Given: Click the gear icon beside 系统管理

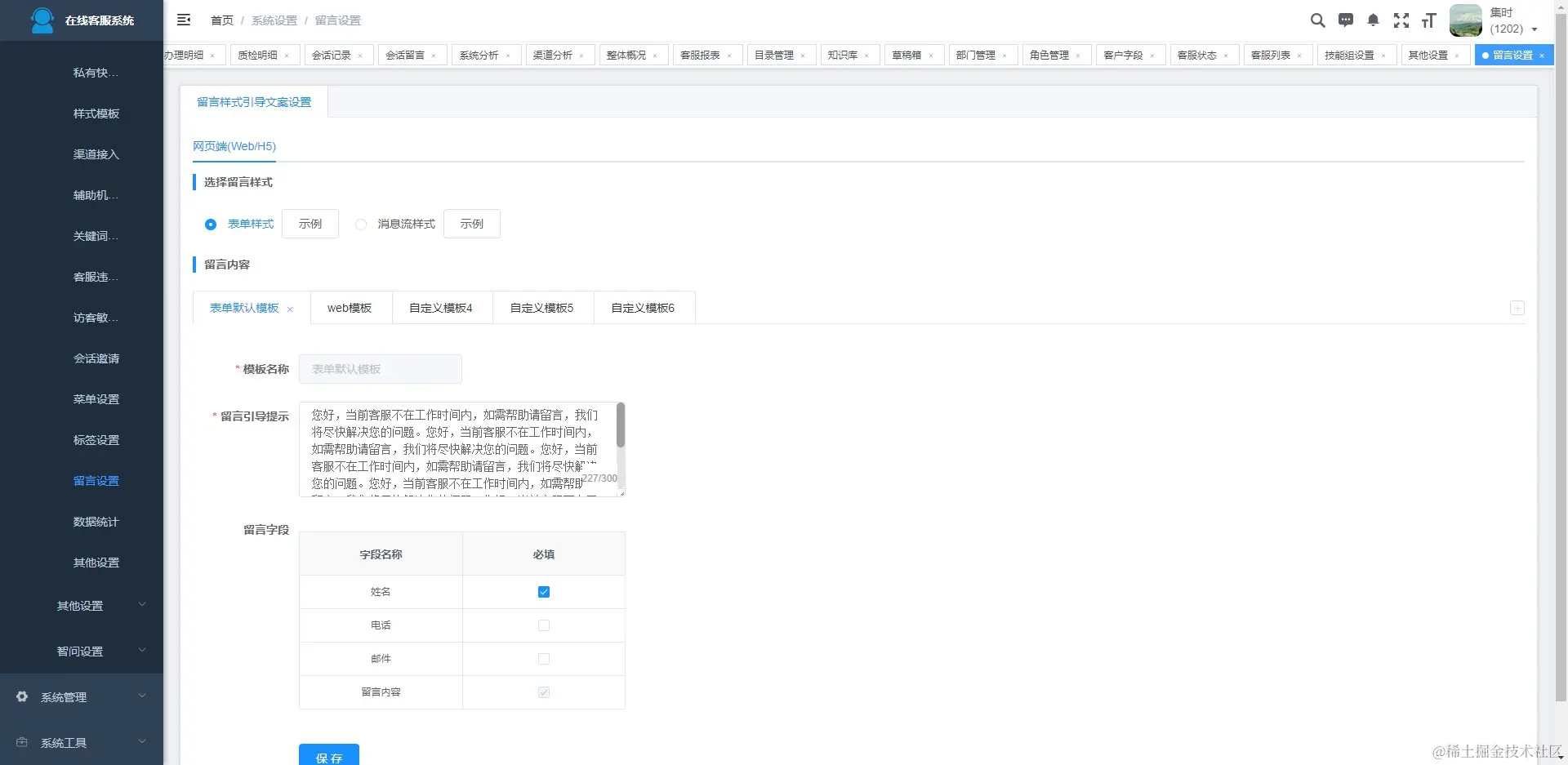Looking at the screenshot, I should click(22, 696).
